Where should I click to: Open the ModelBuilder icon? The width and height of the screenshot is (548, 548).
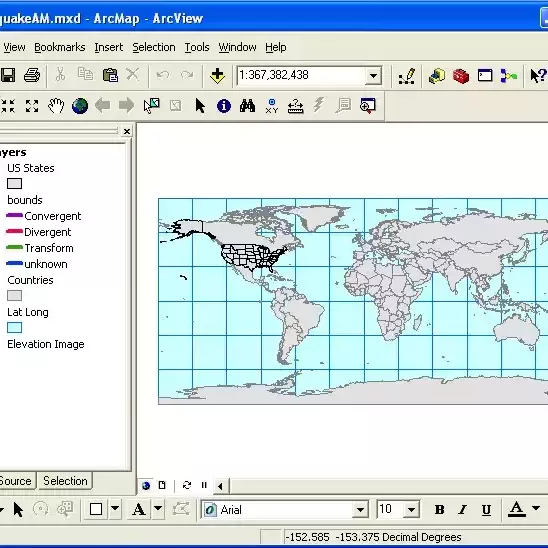click(x=509, y=75)
